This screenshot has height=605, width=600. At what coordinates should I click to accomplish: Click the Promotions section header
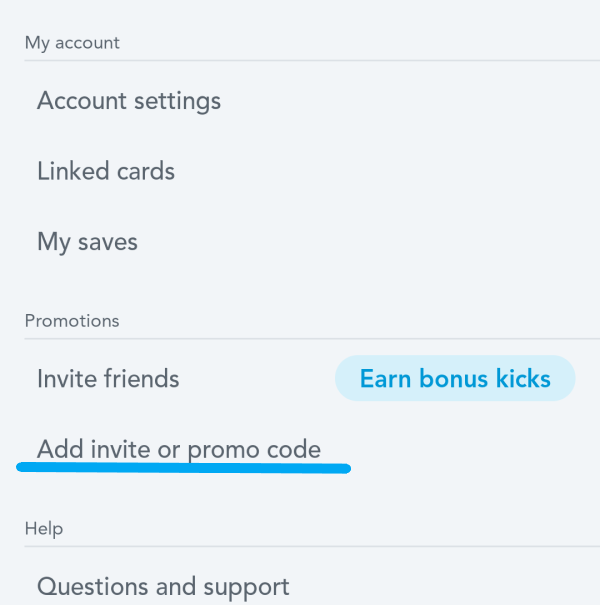tap(72, 321)
